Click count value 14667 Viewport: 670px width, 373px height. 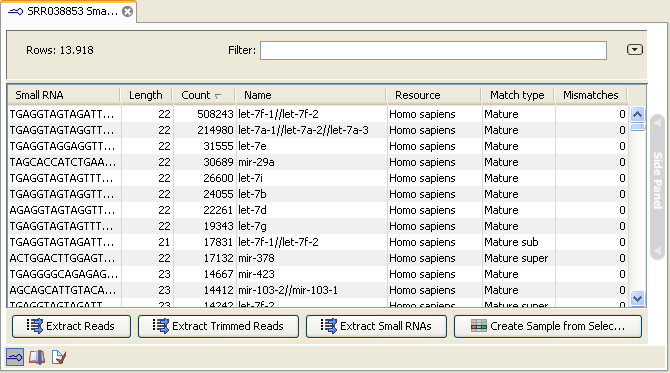(x=218, y=274)
